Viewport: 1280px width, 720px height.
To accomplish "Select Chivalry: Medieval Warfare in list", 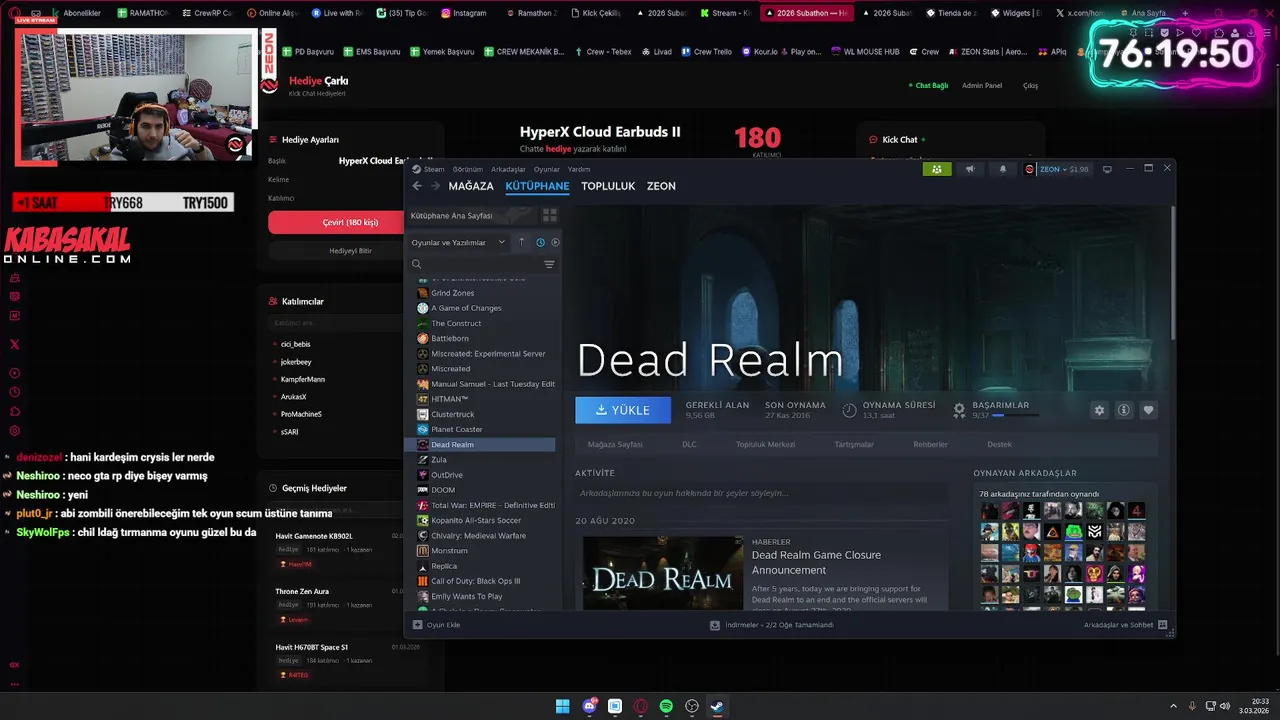I will [479, 535].
